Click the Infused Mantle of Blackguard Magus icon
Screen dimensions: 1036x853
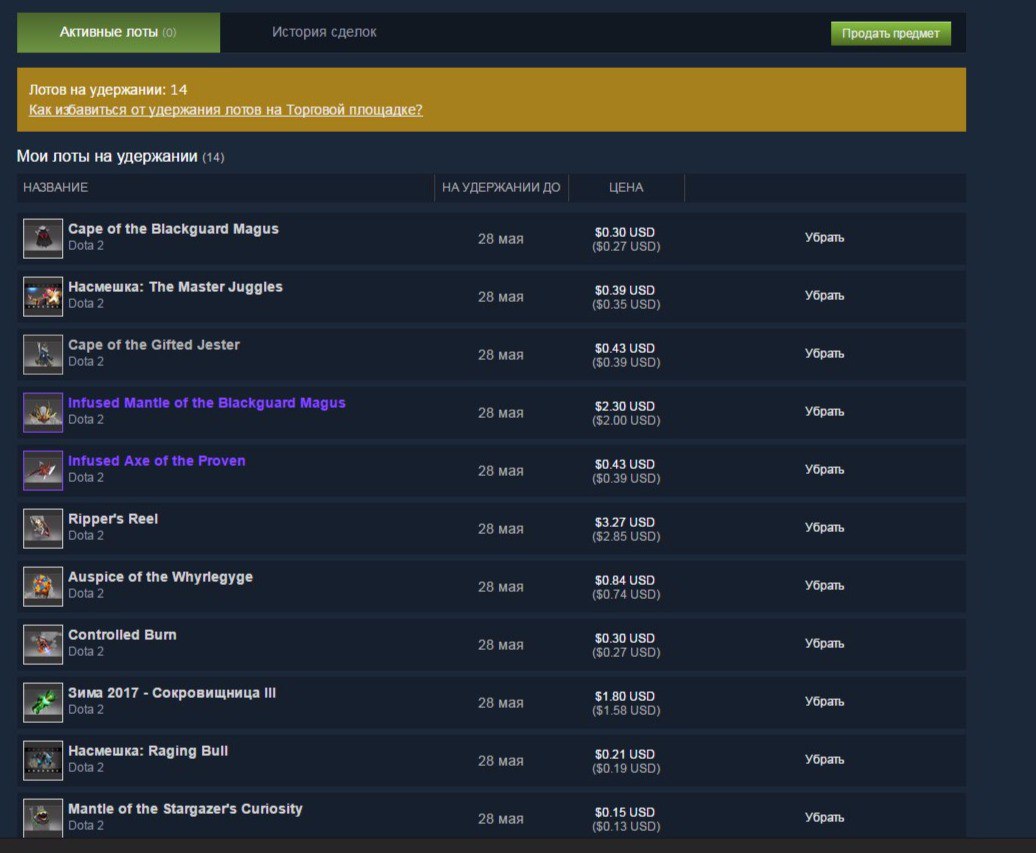(43, 412)
